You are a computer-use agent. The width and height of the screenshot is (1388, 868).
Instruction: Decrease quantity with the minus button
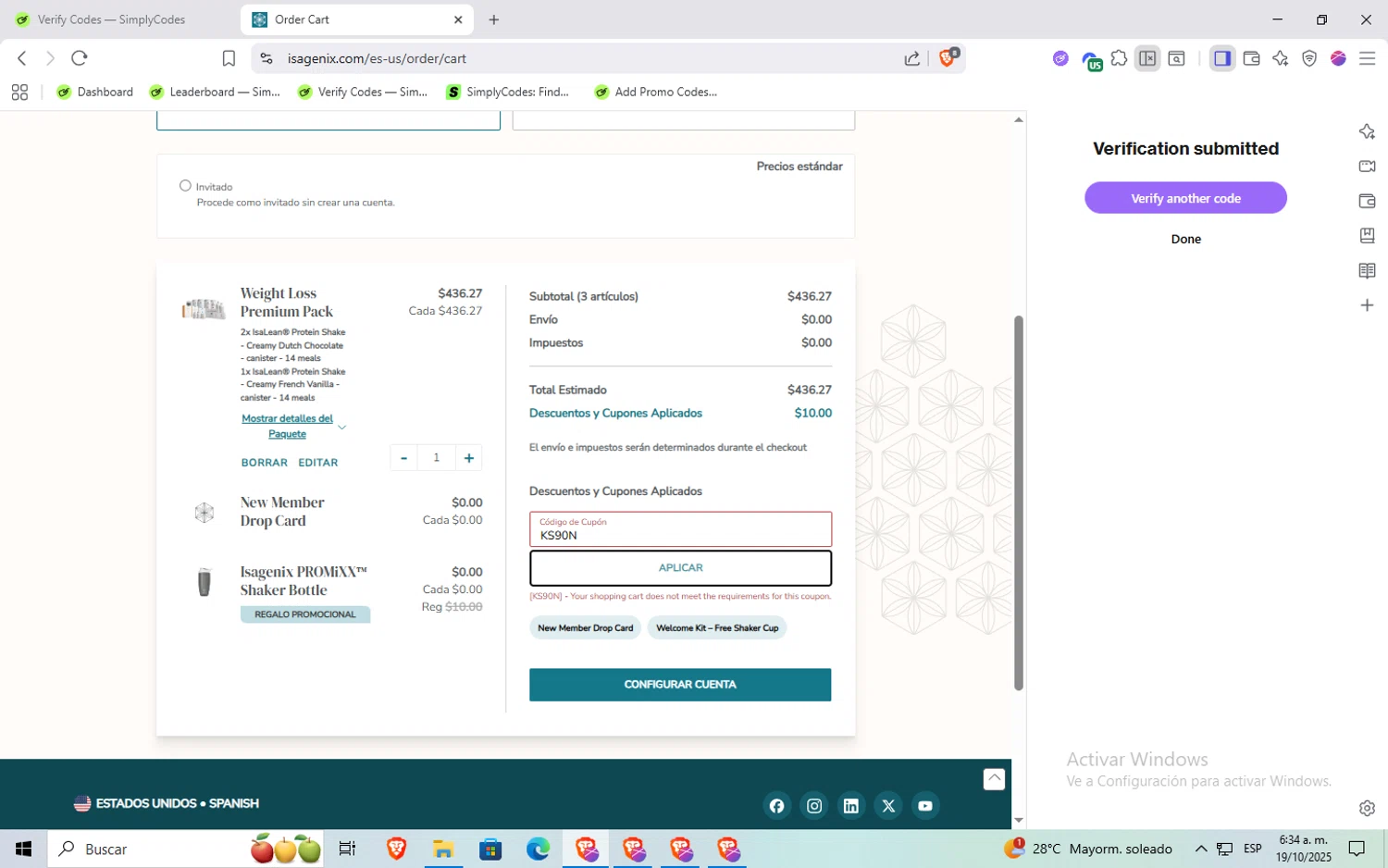[x=403, y=458]
